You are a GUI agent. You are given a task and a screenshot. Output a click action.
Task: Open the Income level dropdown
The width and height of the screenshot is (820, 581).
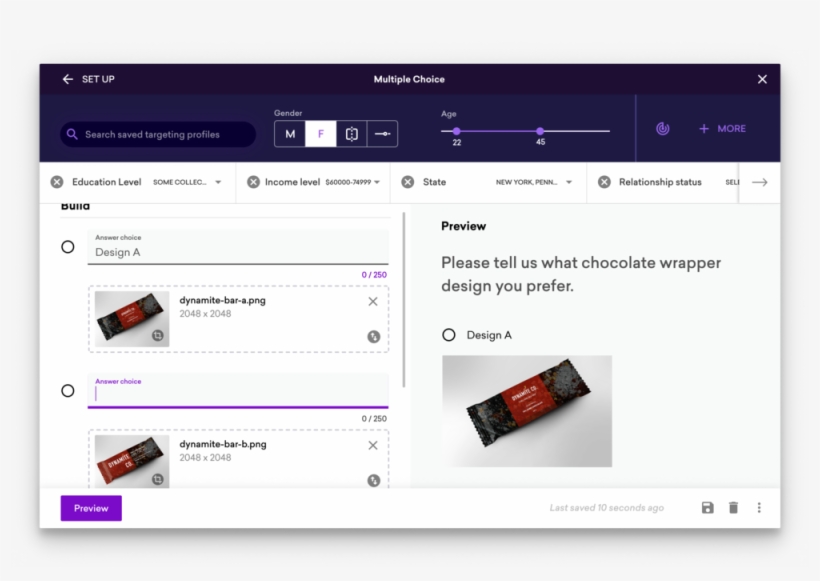click(x=377, y=183)
